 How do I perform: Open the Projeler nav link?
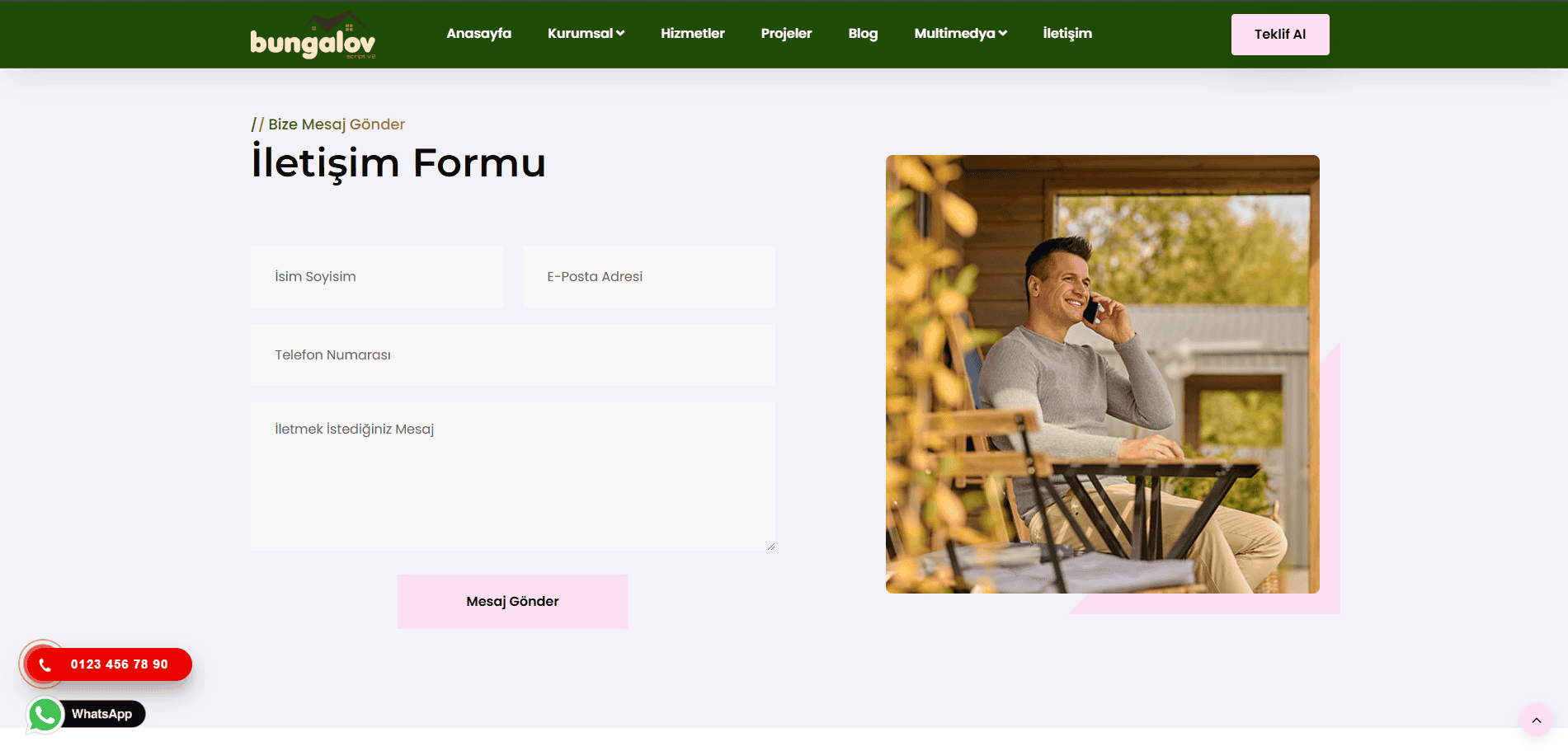[x=786, y=34]
